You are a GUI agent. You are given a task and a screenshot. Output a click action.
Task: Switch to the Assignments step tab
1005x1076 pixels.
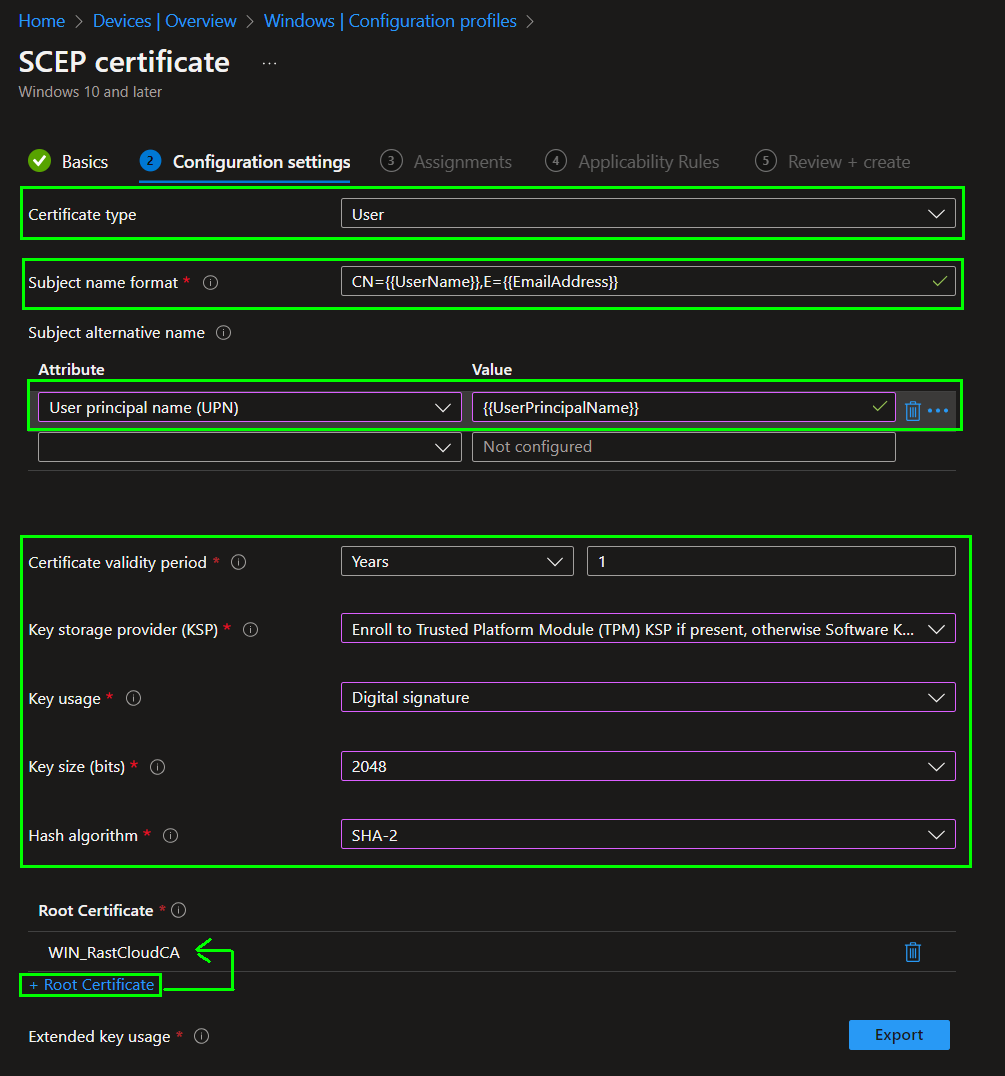click(446, 161)
